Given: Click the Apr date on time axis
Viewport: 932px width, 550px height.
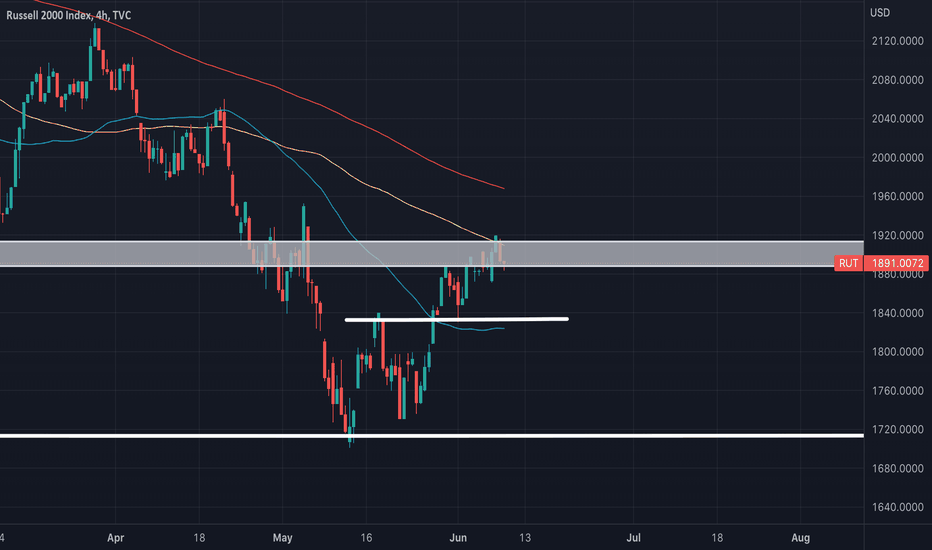Looking at the screenshot, I should [115, 538].
